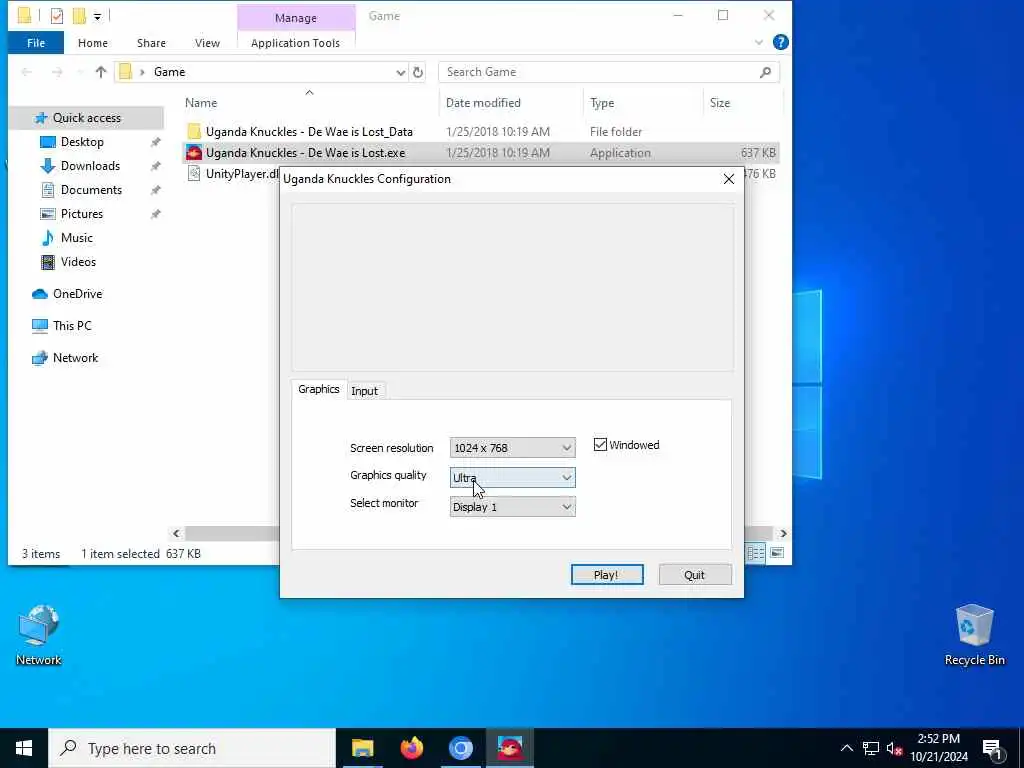
Task: Click the Downloads pin icon
Action: 155,166
